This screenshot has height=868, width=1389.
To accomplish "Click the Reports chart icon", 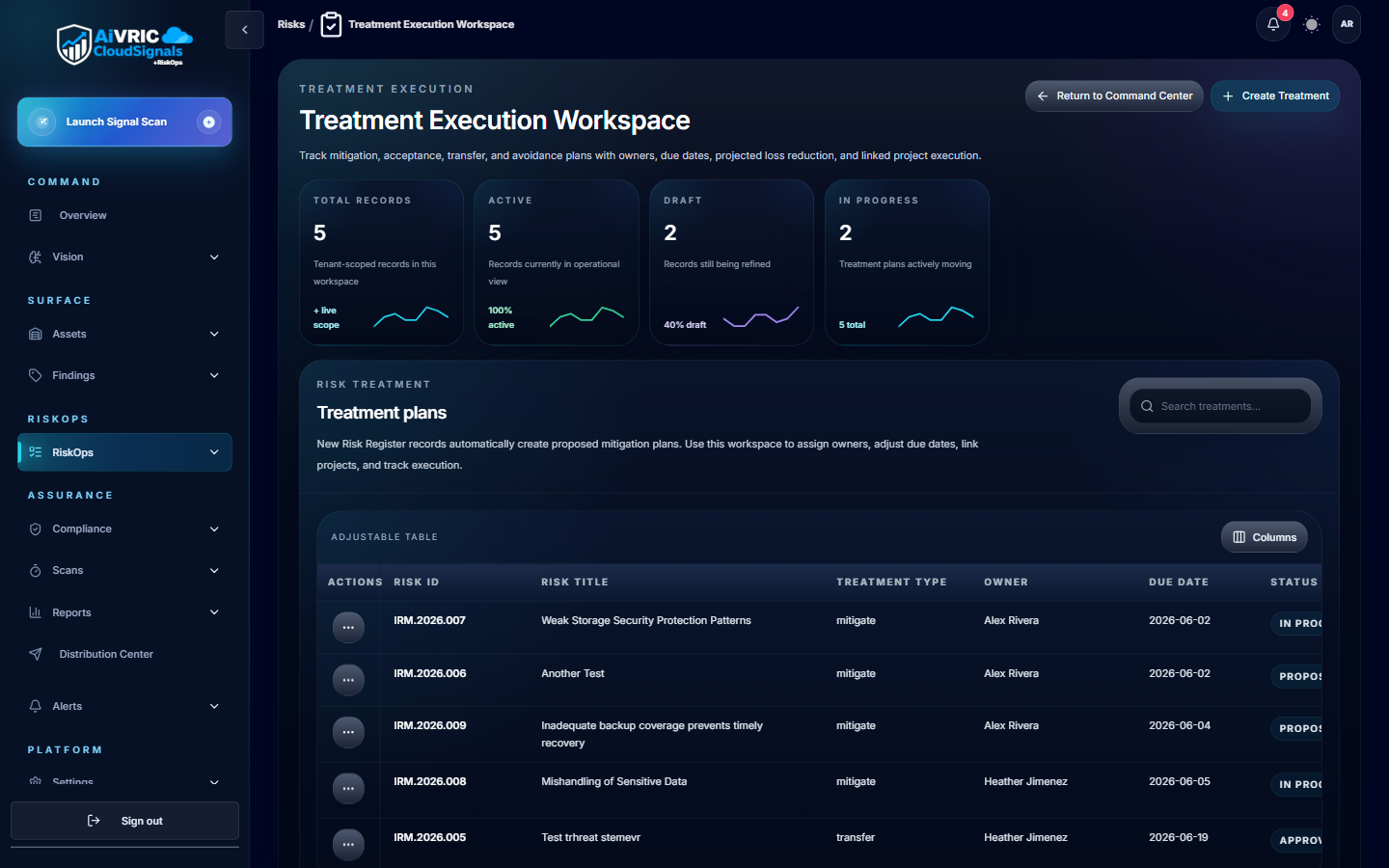I will 36,612.
